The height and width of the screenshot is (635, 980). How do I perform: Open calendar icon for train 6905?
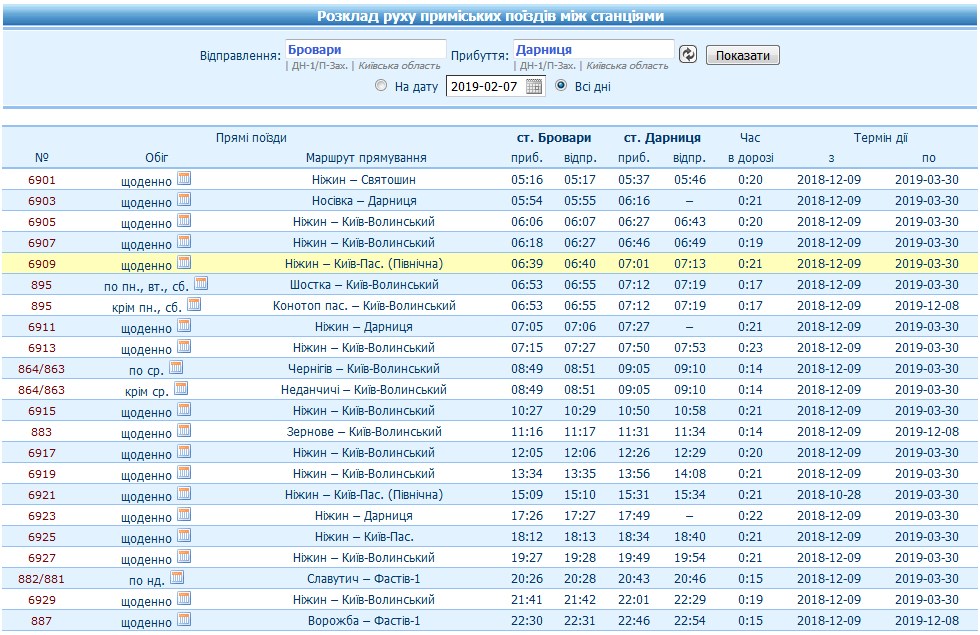pyautogui.click(x=184, y=220)
